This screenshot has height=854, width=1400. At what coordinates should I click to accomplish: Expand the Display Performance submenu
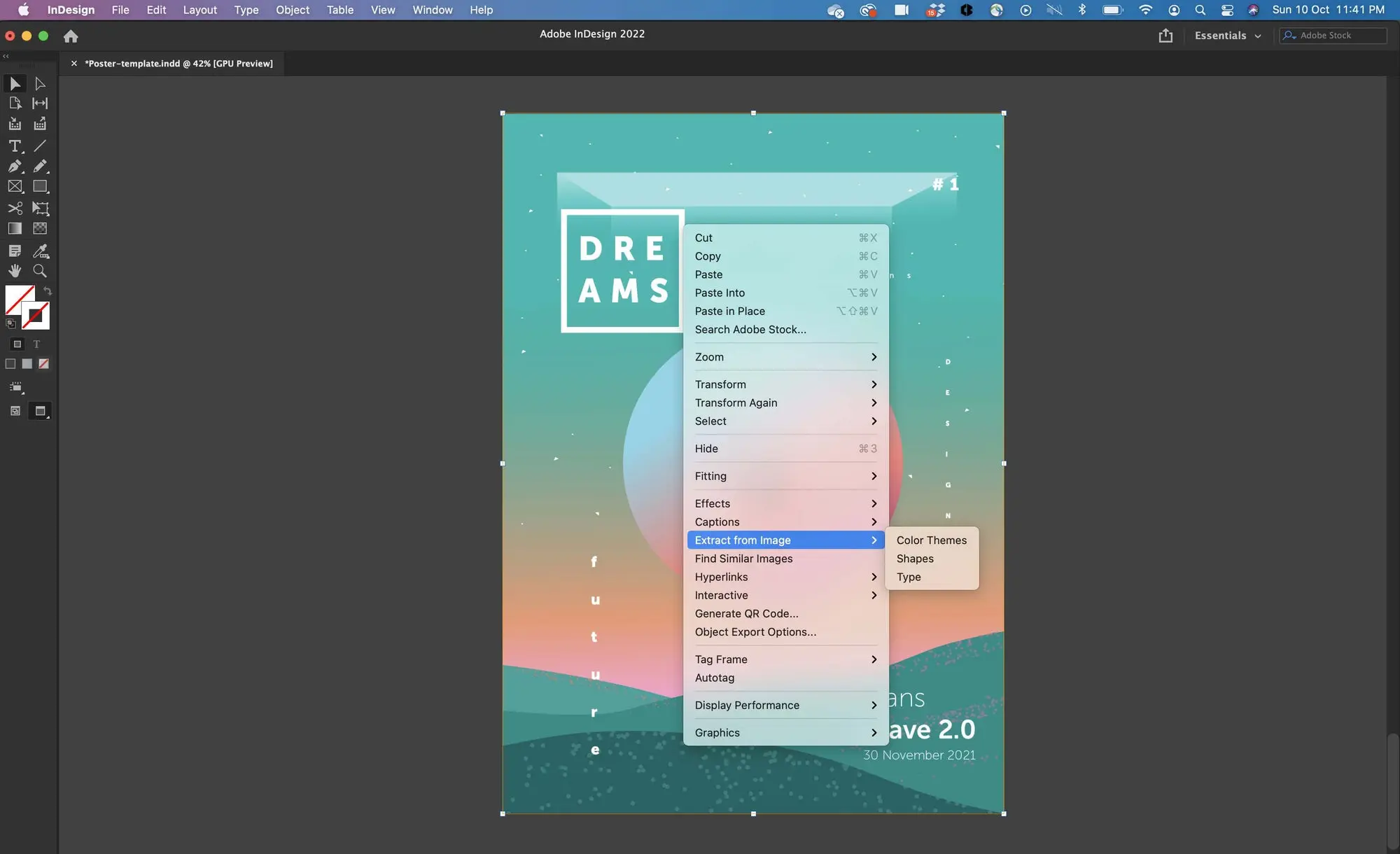click(x=747, y=705)
